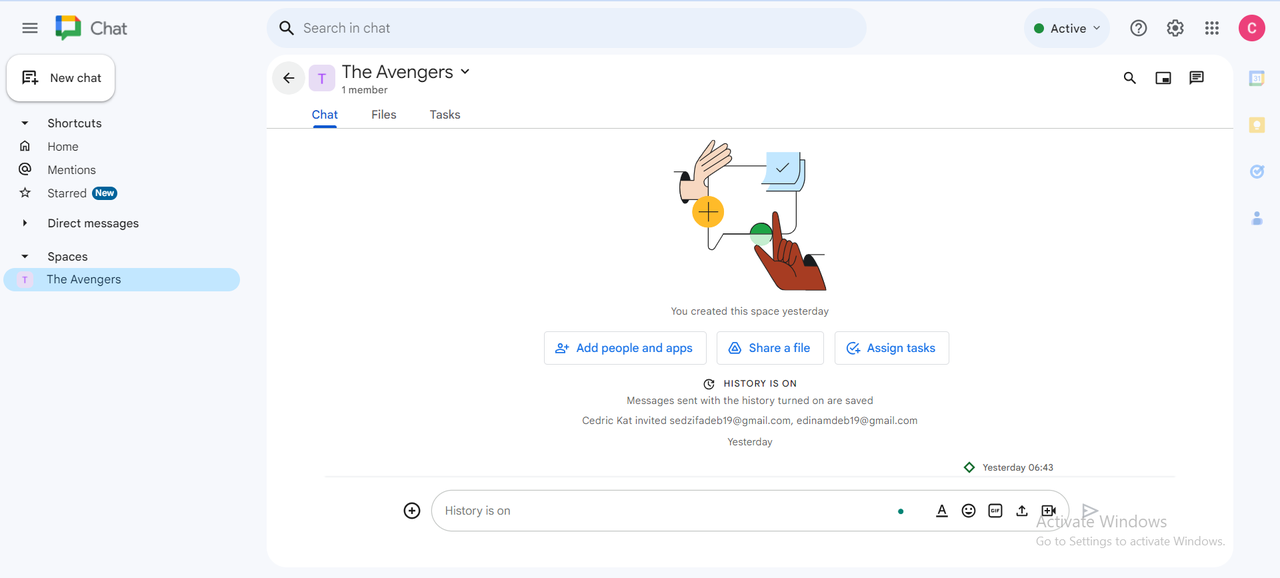Click the History is on message field
The width and height of the screenshot is (1280, 578).
[x=660, y=511]
